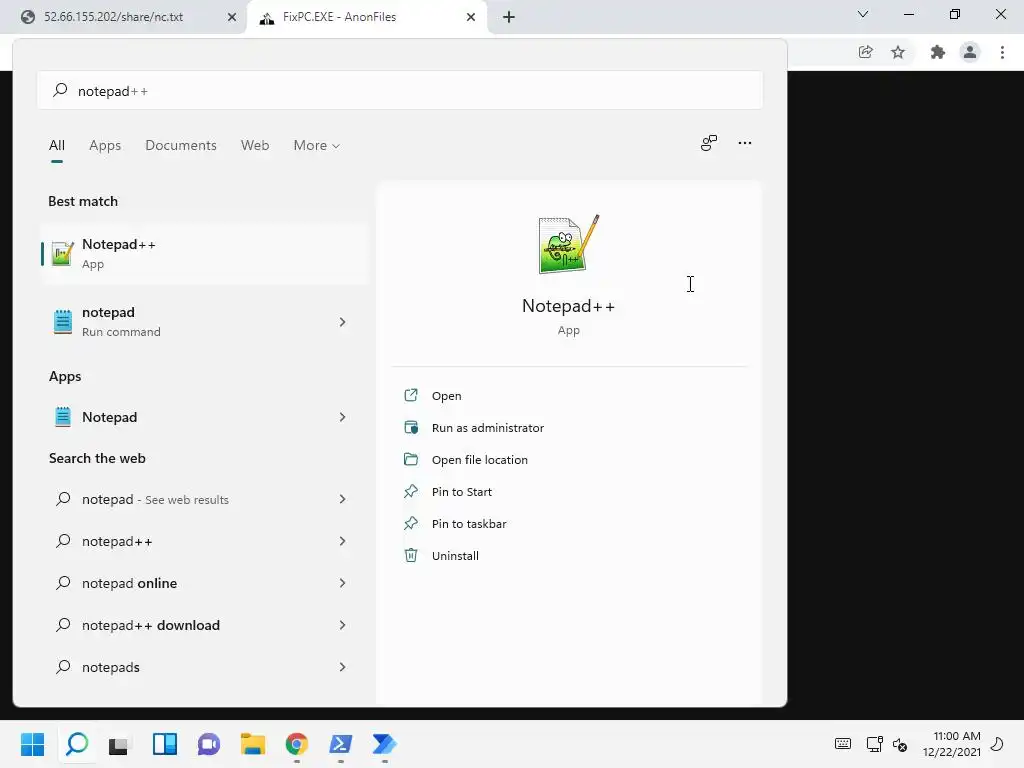Select the All search filter tab

[x=57, y=146]
